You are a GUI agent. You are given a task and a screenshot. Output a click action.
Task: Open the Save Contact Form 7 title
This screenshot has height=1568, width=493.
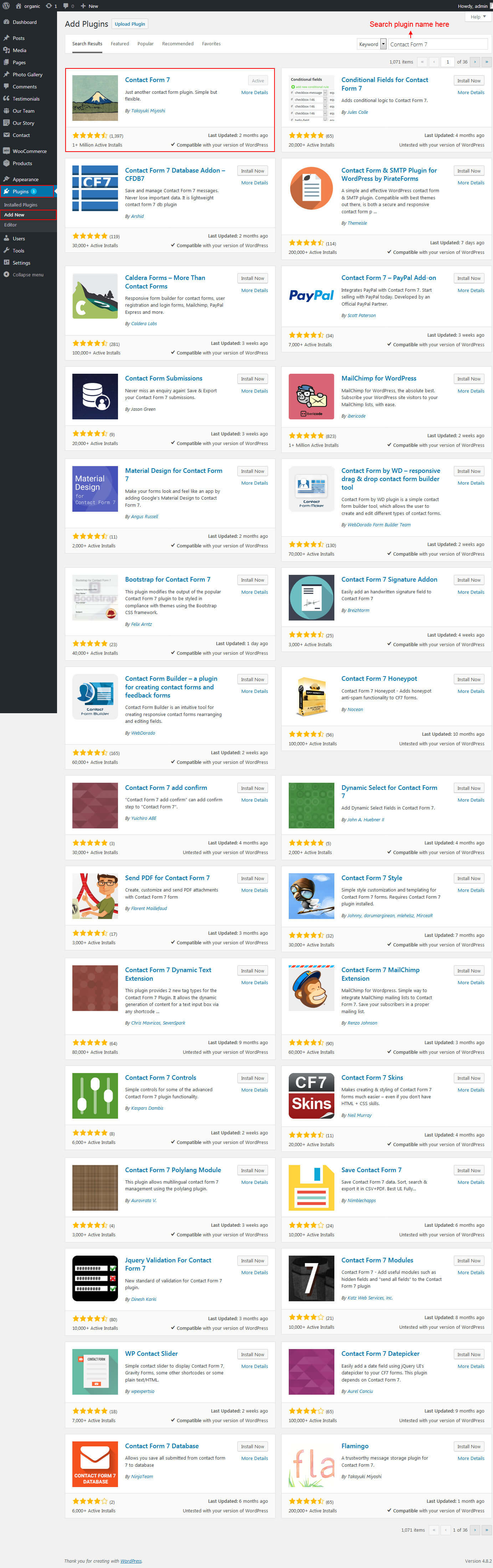(371, 1170)
